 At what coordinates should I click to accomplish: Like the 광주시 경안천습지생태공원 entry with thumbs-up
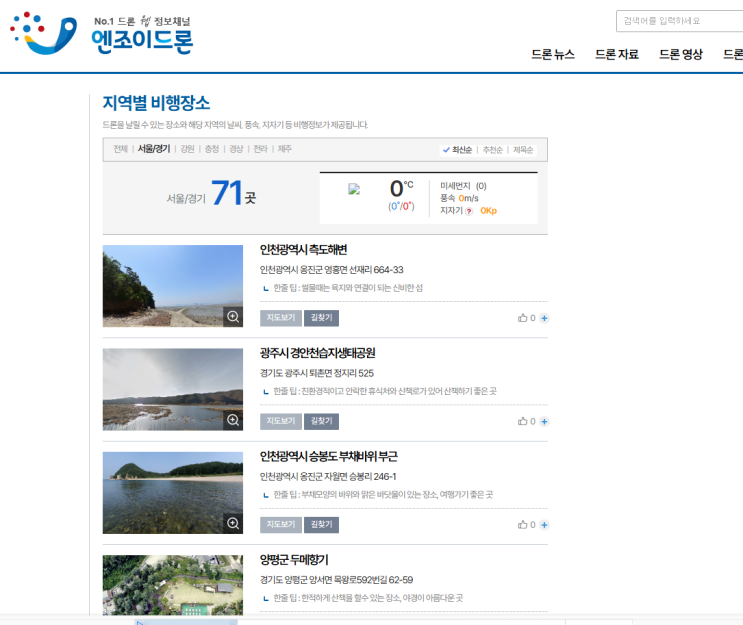[522, 421]
